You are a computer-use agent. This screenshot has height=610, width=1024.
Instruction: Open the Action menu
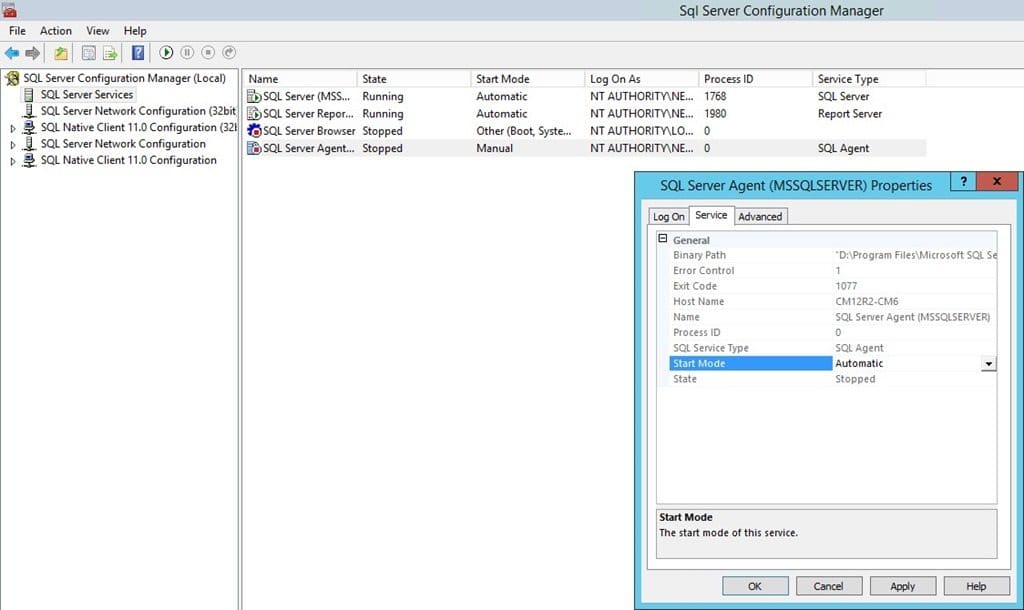click(x=56, y=31)
